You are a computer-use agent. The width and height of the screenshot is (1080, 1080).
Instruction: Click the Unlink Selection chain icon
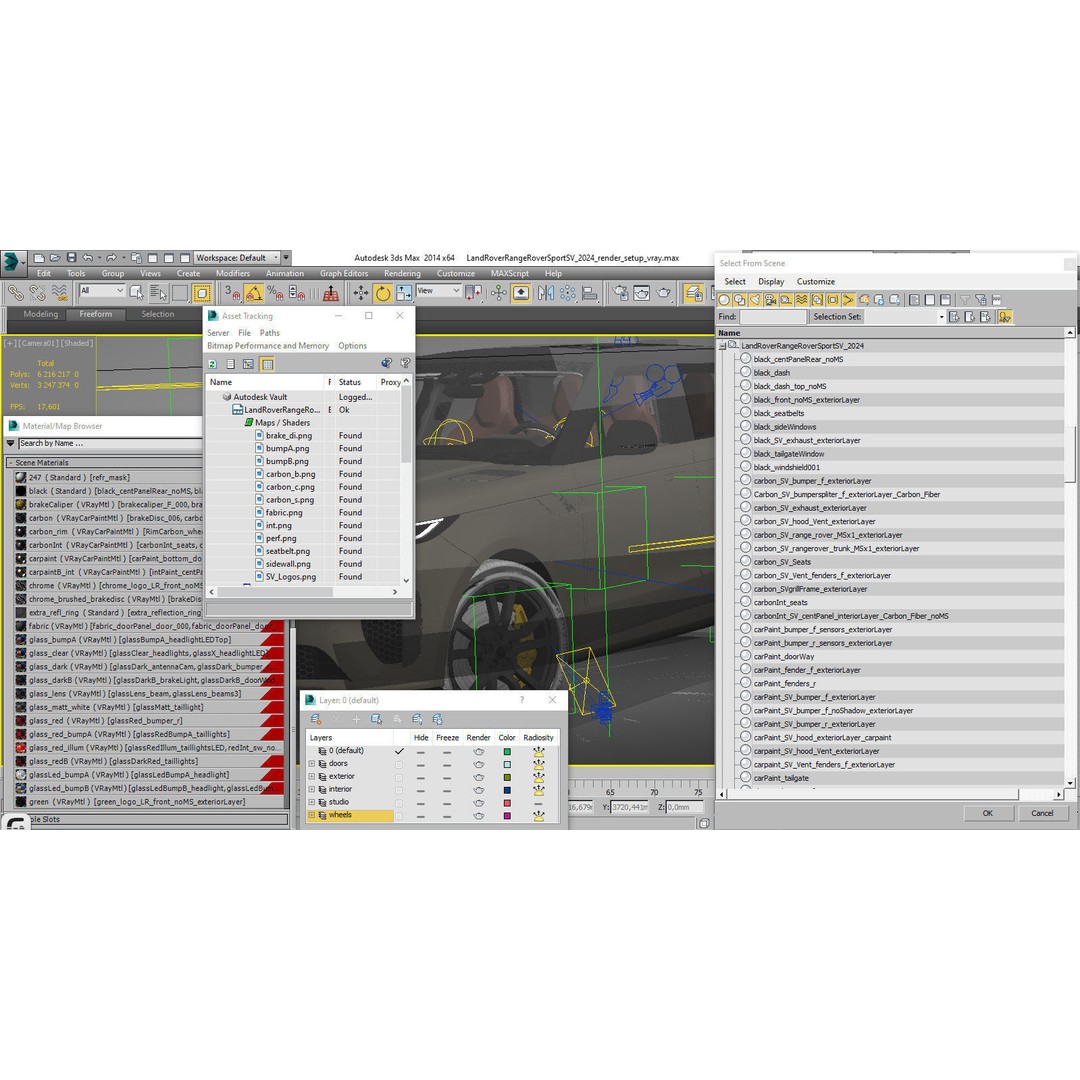click(x=37, y=293)
